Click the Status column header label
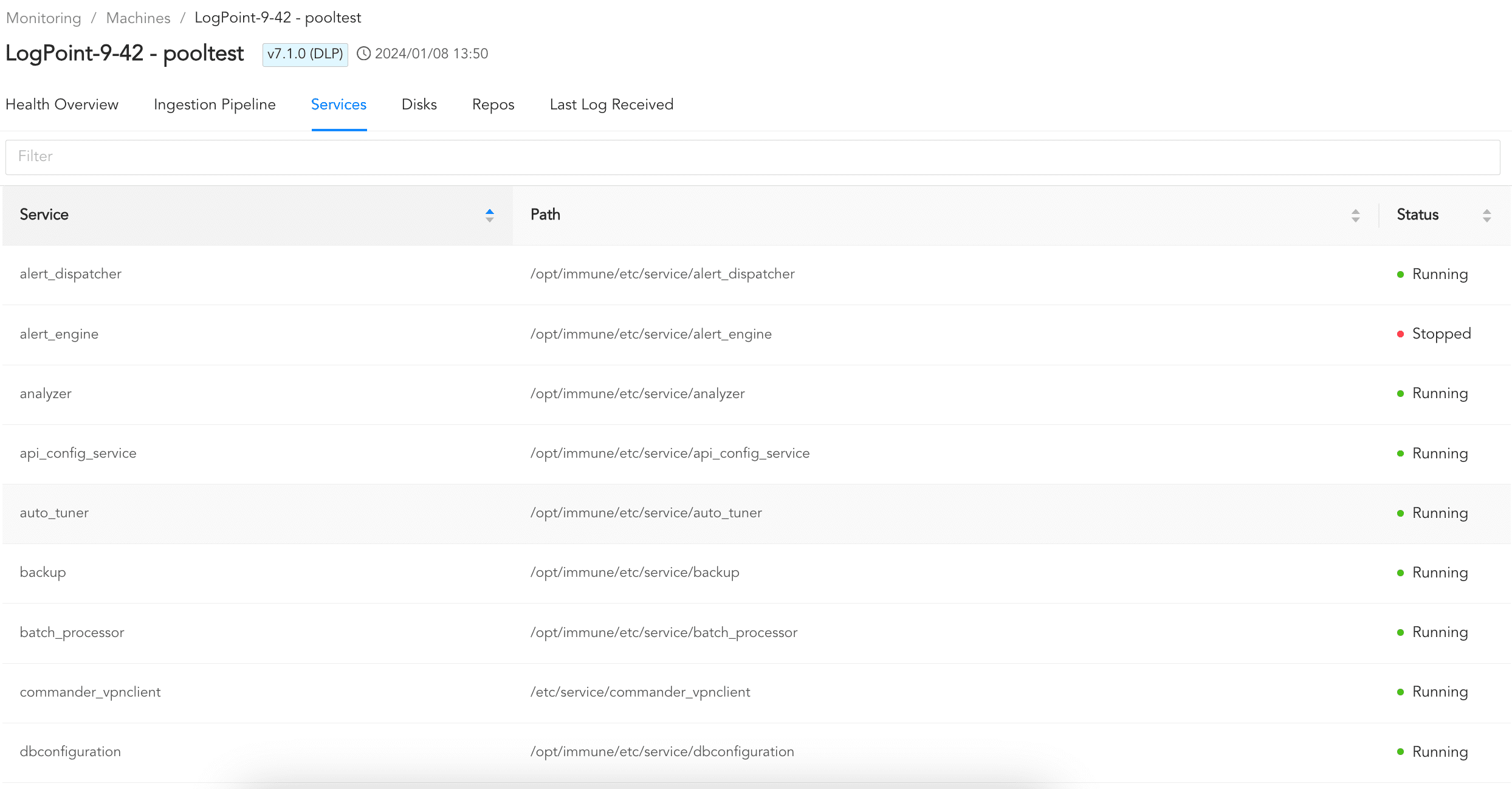The height and width of the screenshot is (789, 1512). [x=1417, y=215]
